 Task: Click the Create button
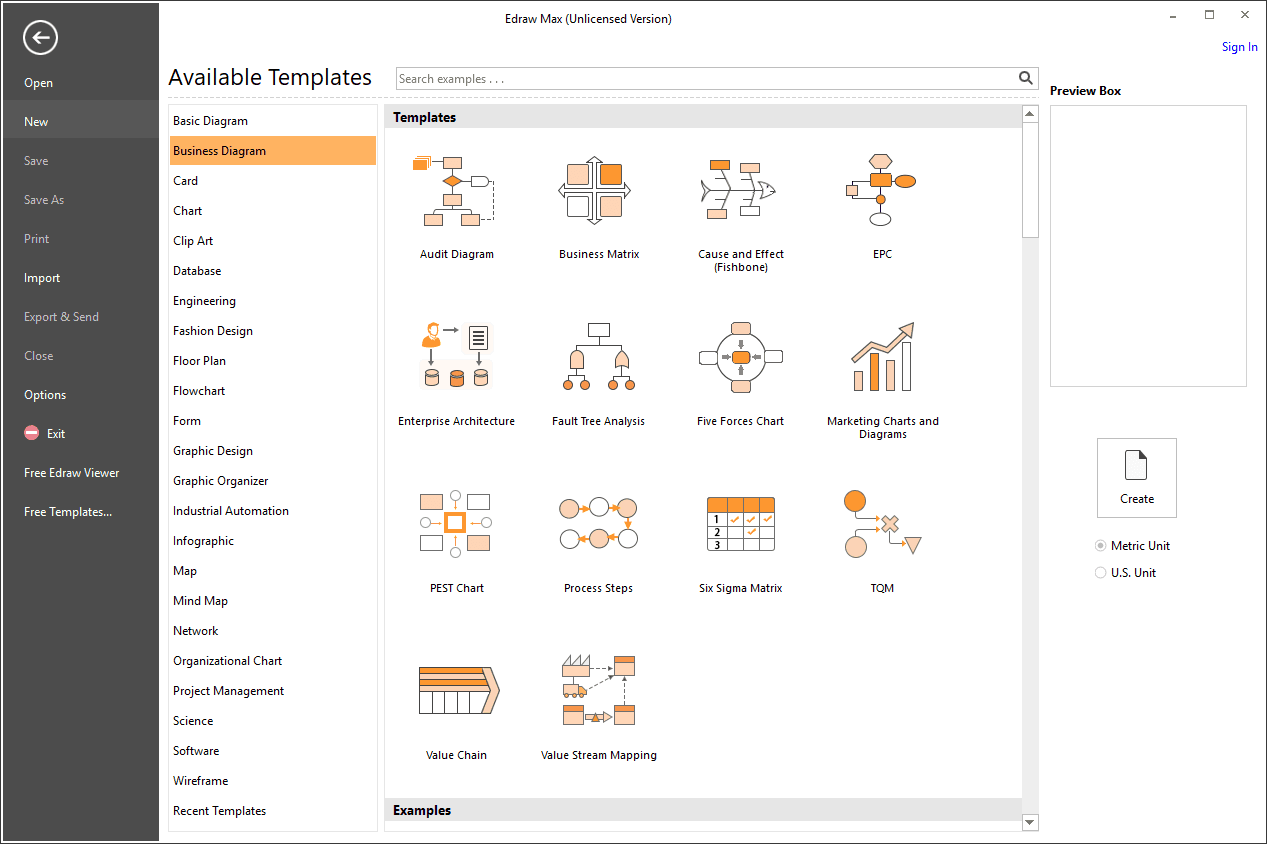coord(1137,478)
